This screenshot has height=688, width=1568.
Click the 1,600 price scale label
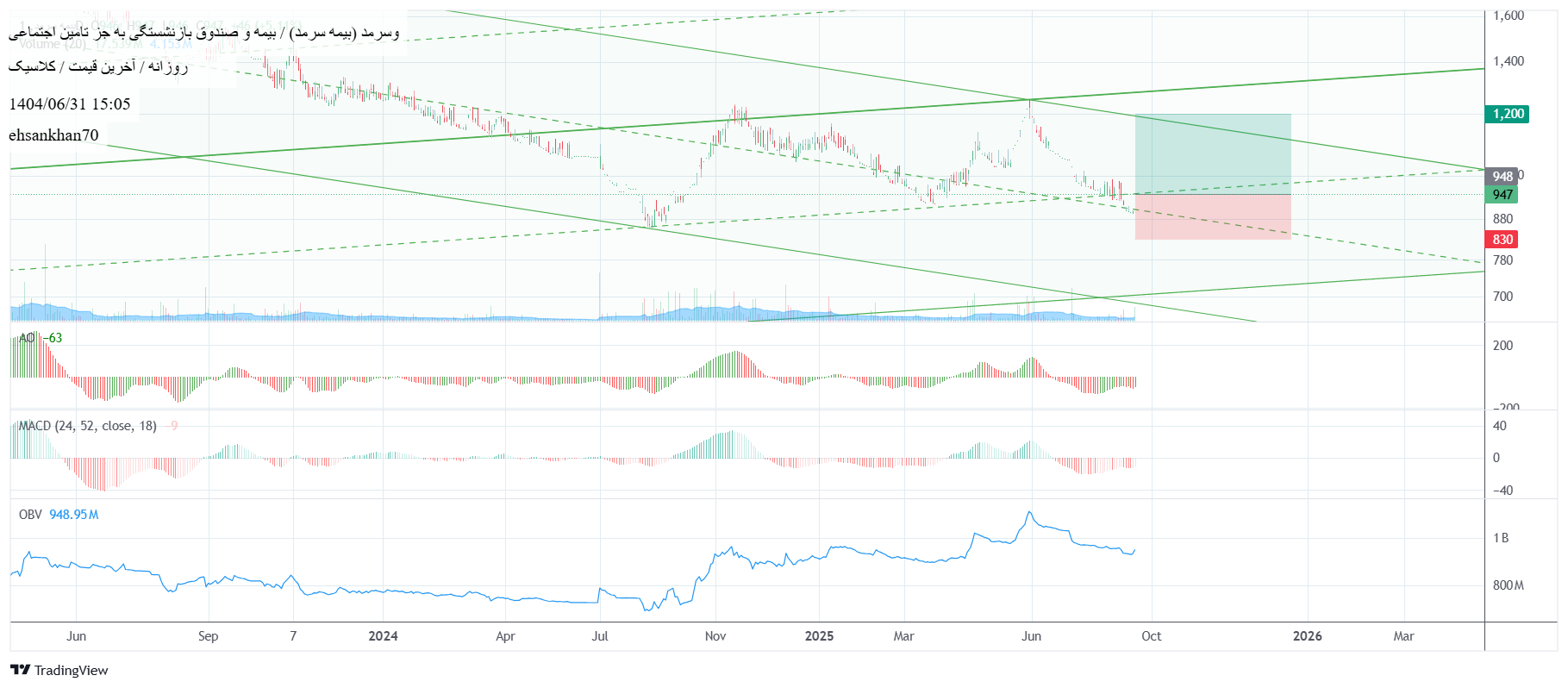[1508, 16]
